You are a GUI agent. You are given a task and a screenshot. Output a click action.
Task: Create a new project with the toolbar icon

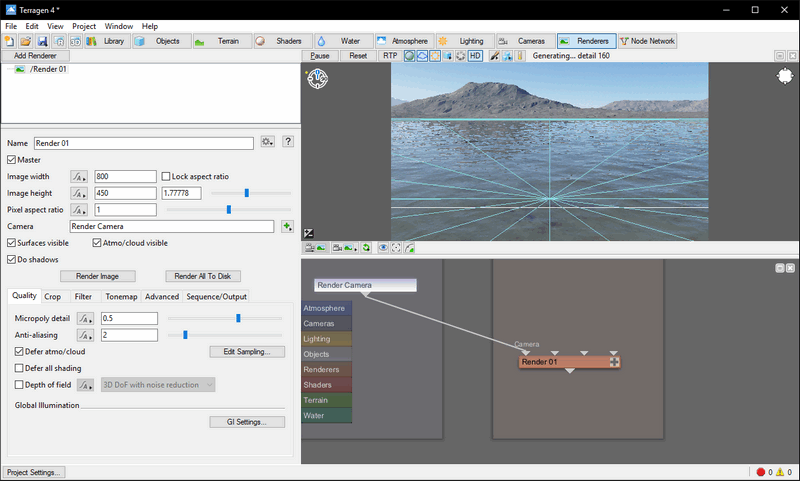(9, 41)
